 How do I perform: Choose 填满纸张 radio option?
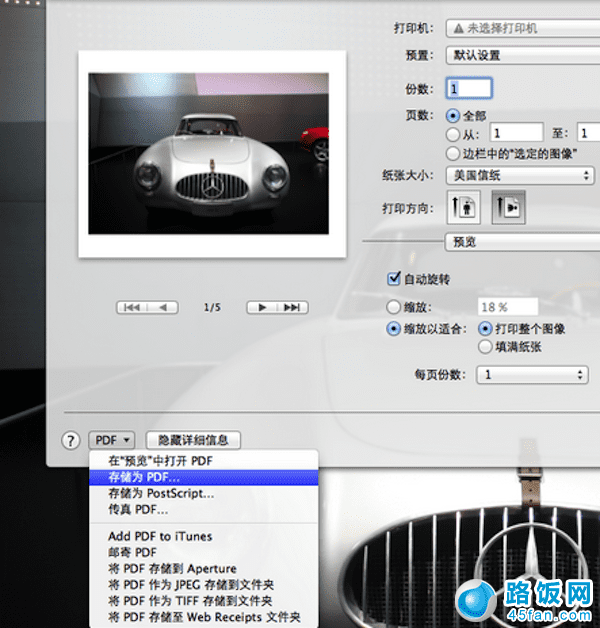coord(485,346)
